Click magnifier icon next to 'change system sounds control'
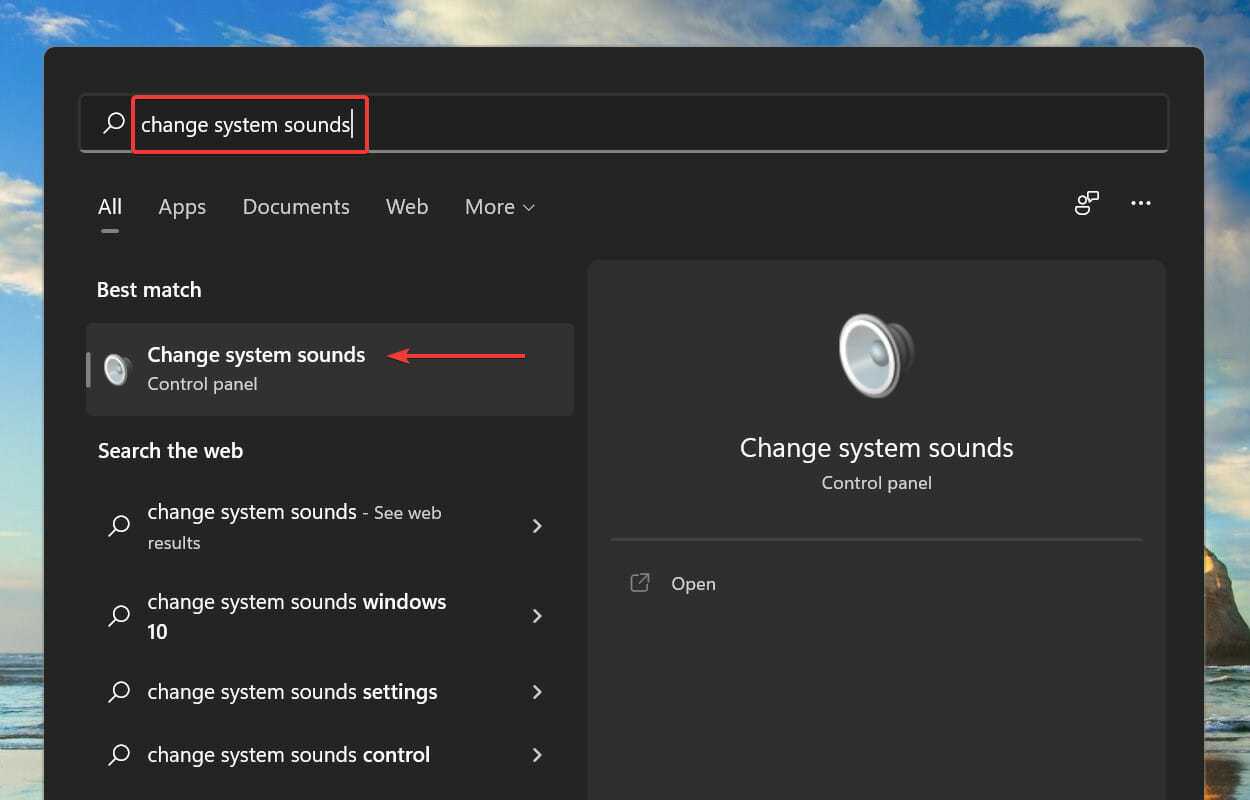This screenshot has width=1250, height=800. point(119,755)
